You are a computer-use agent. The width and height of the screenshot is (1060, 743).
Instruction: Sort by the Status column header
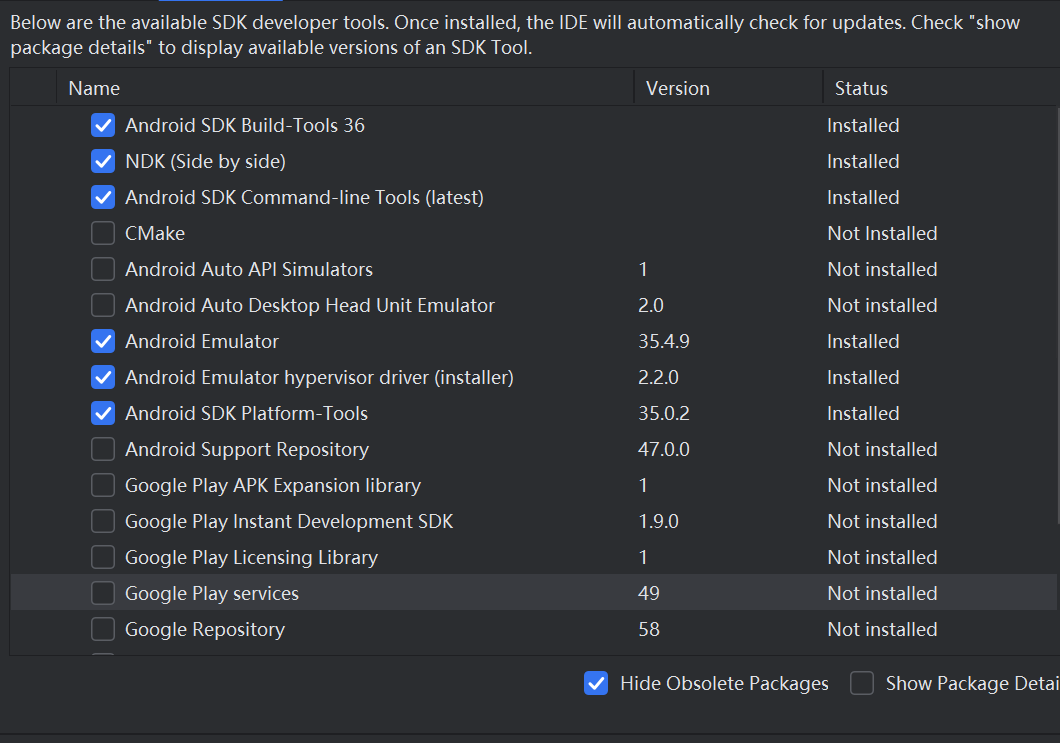pyautogui.click(x=941, y=88)
